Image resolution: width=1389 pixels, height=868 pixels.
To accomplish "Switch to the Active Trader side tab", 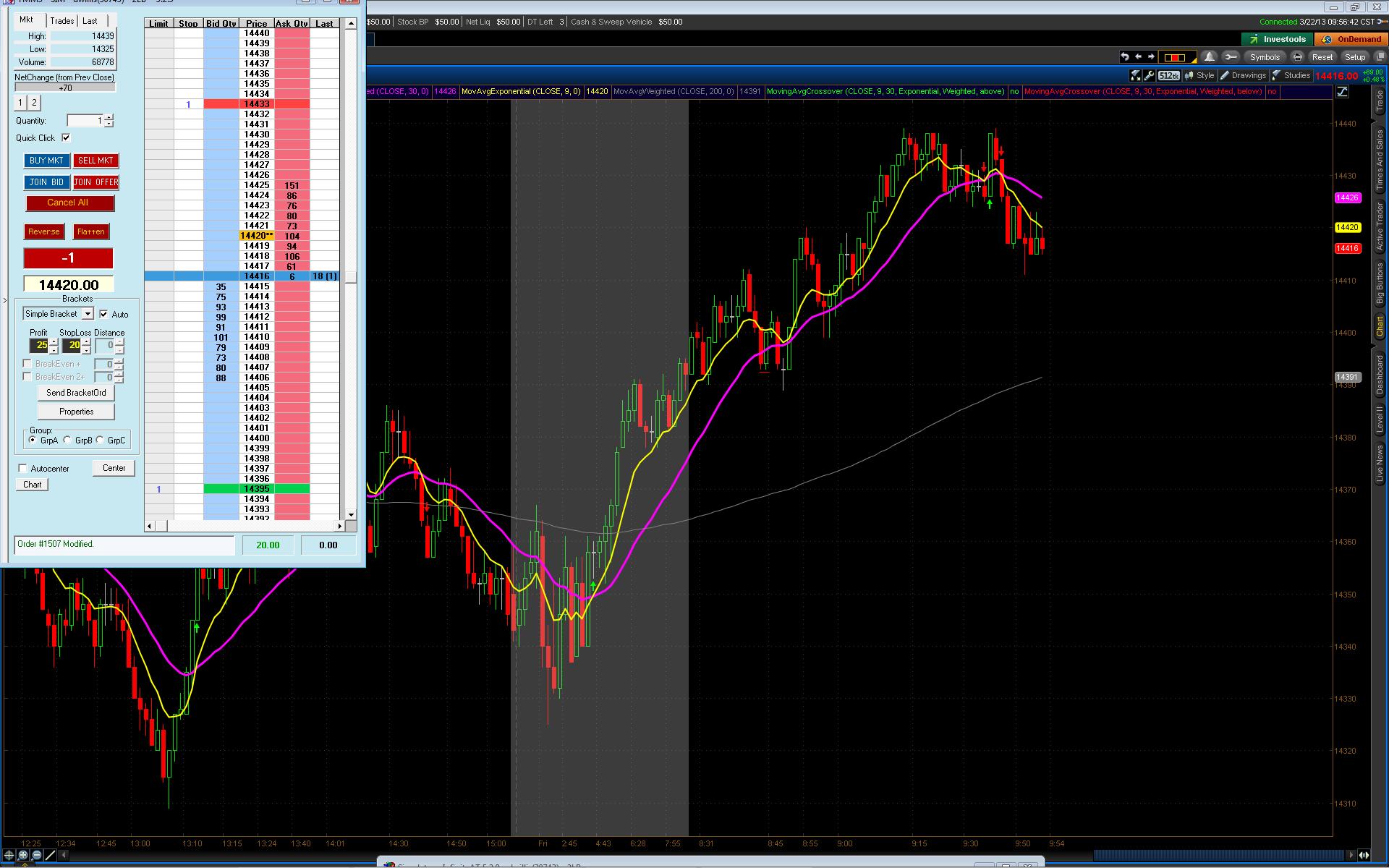I will (1380, 226).
